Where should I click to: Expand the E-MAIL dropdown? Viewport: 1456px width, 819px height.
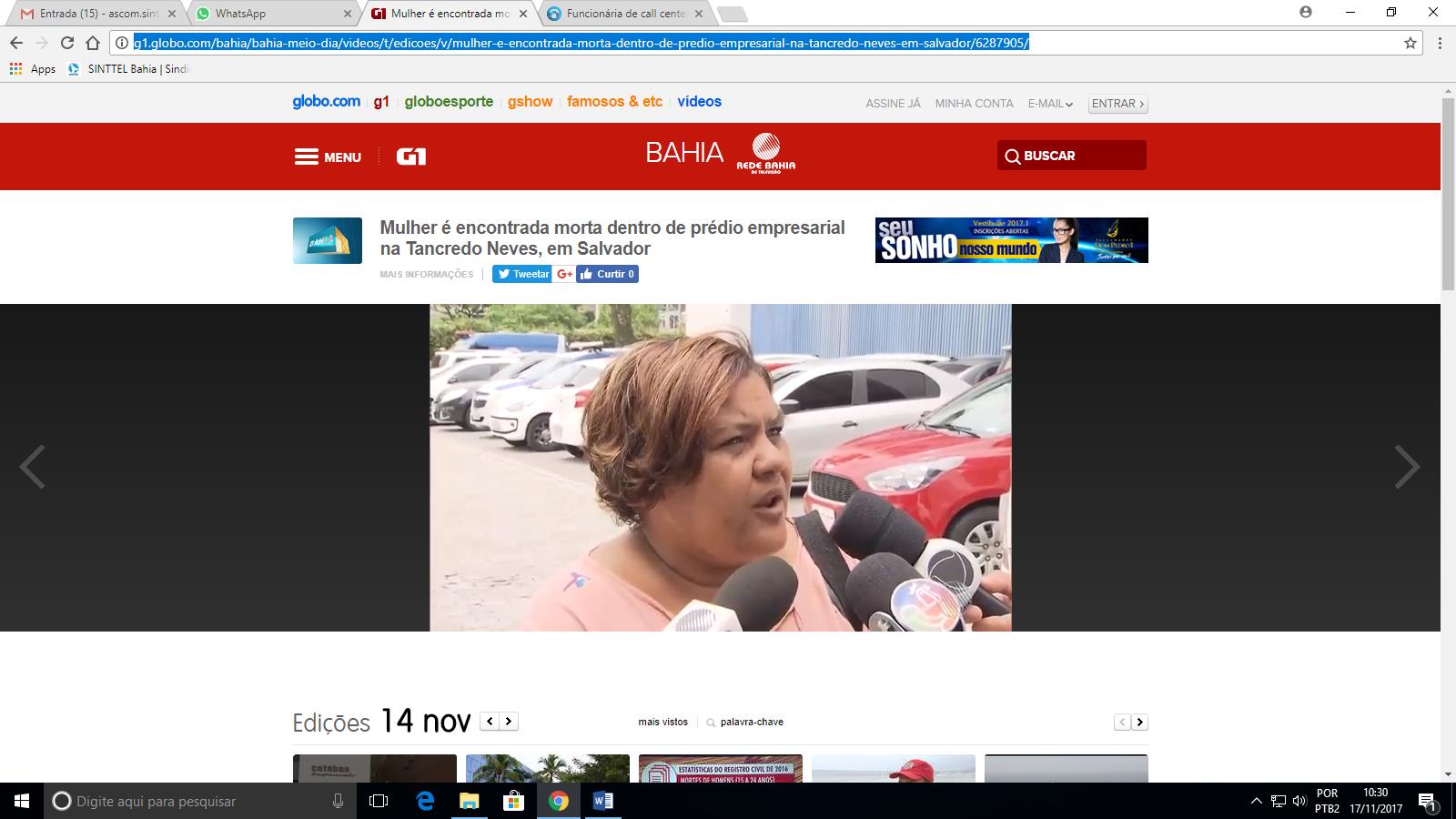pos(1050,104)
